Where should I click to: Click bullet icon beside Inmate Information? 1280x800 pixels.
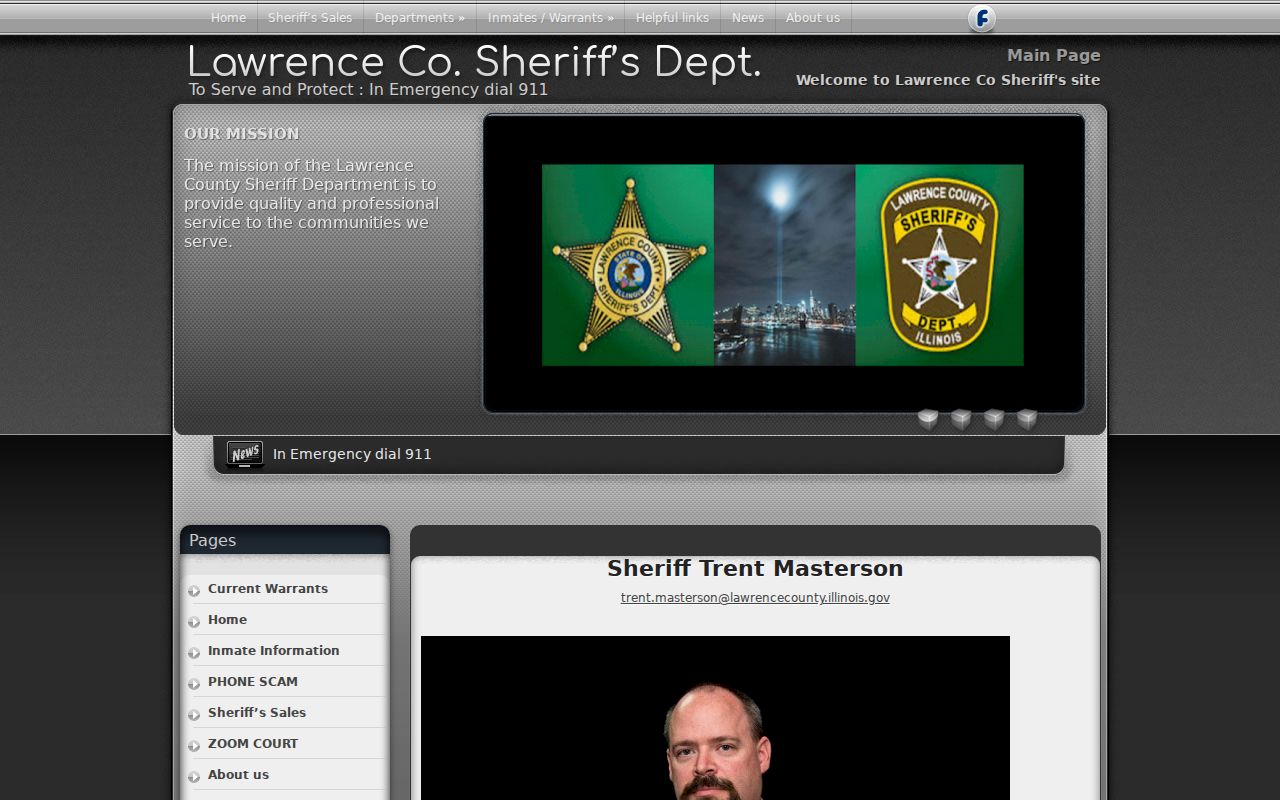[x=194, y=653]
